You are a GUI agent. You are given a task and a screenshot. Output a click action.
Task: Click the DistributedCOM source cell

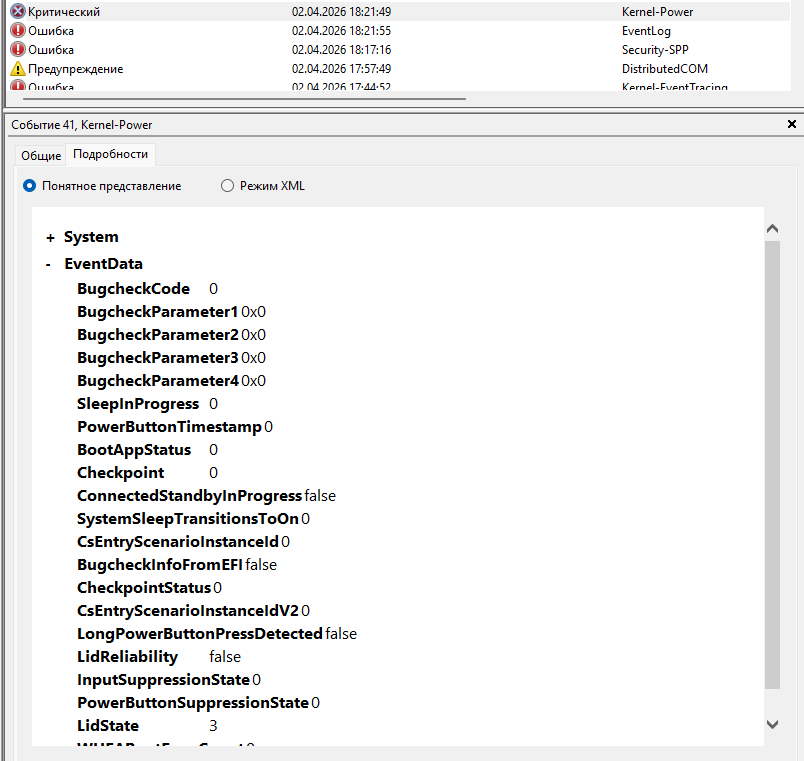[x=665, y=69]
